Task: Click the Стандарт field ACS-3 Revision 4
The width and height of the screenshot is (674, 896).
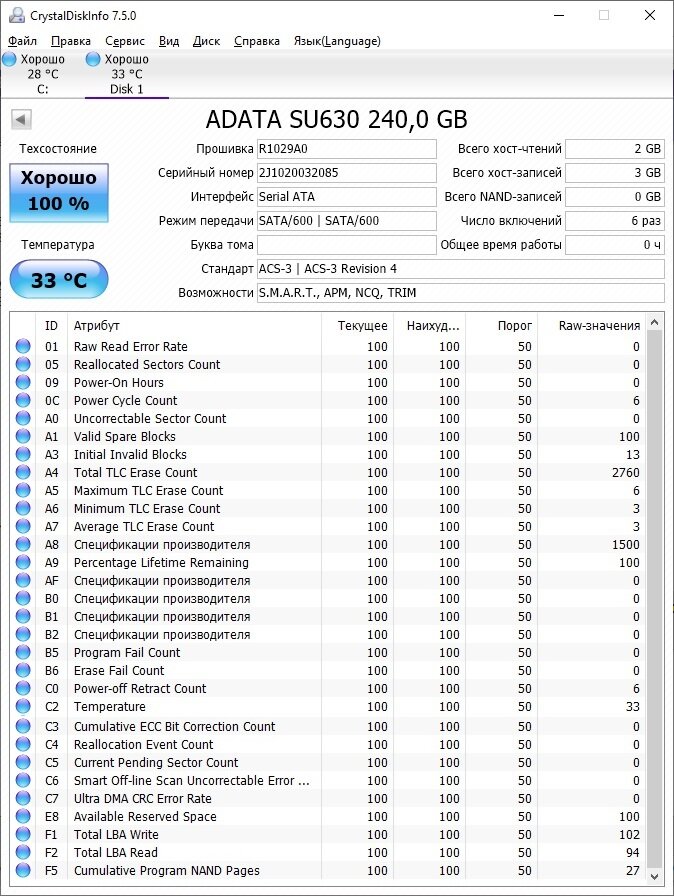Action: [x=461, y=269]
